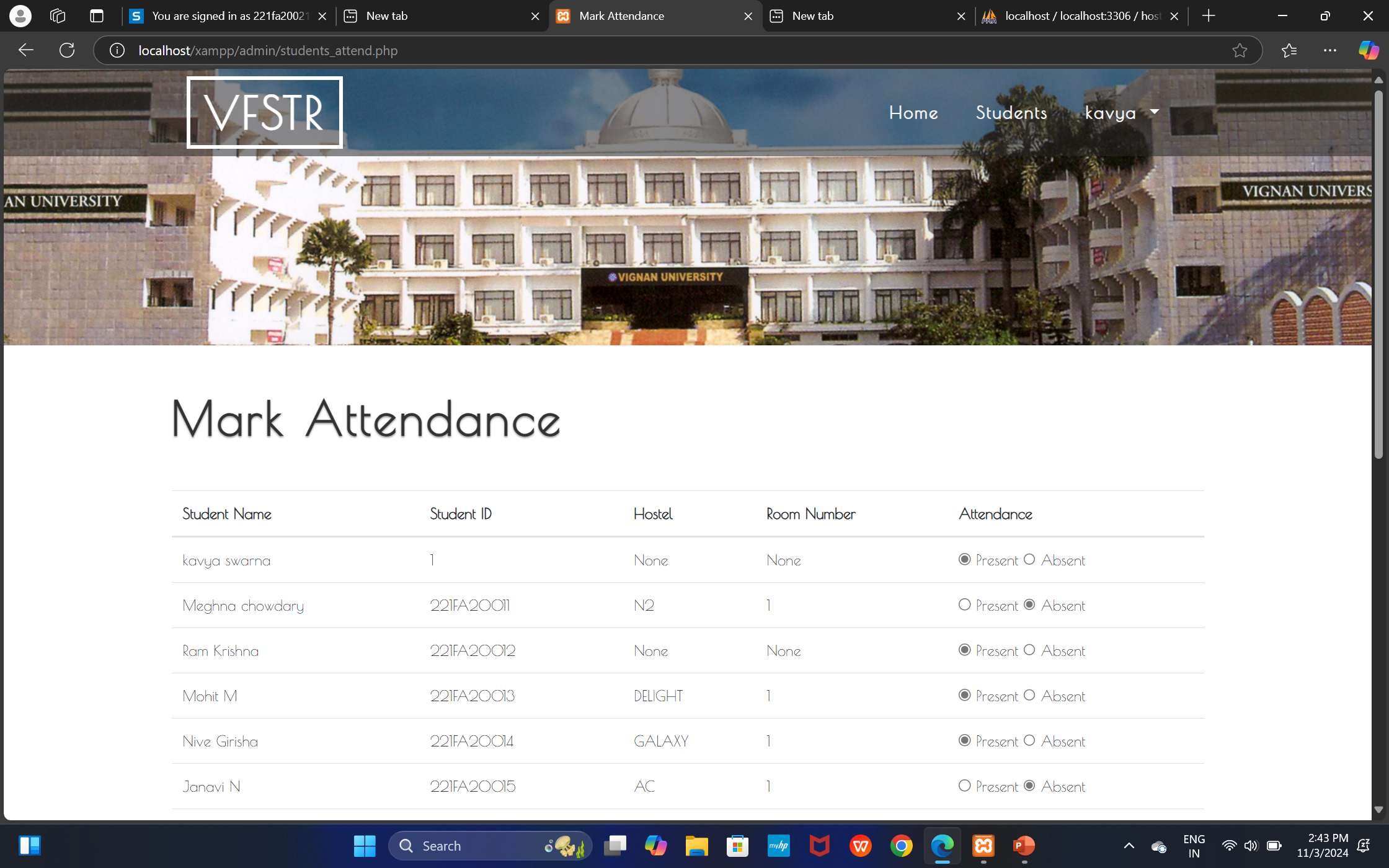This screenshot has height=868, width=1389.
Task: Open XAMPP control panel from taskbar
Action: (983, 846)
